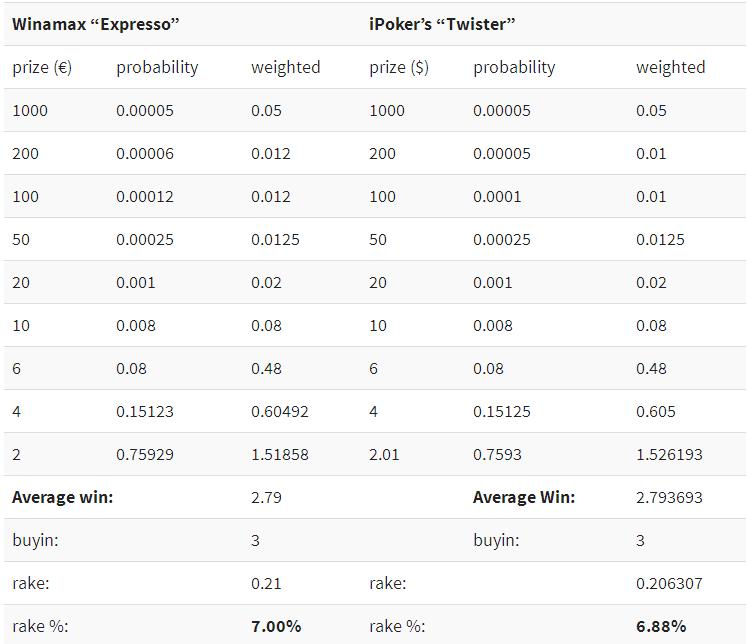748x644 pixels.
Task: Select the 0.0001 probability cell
Action: click(497, 196)
